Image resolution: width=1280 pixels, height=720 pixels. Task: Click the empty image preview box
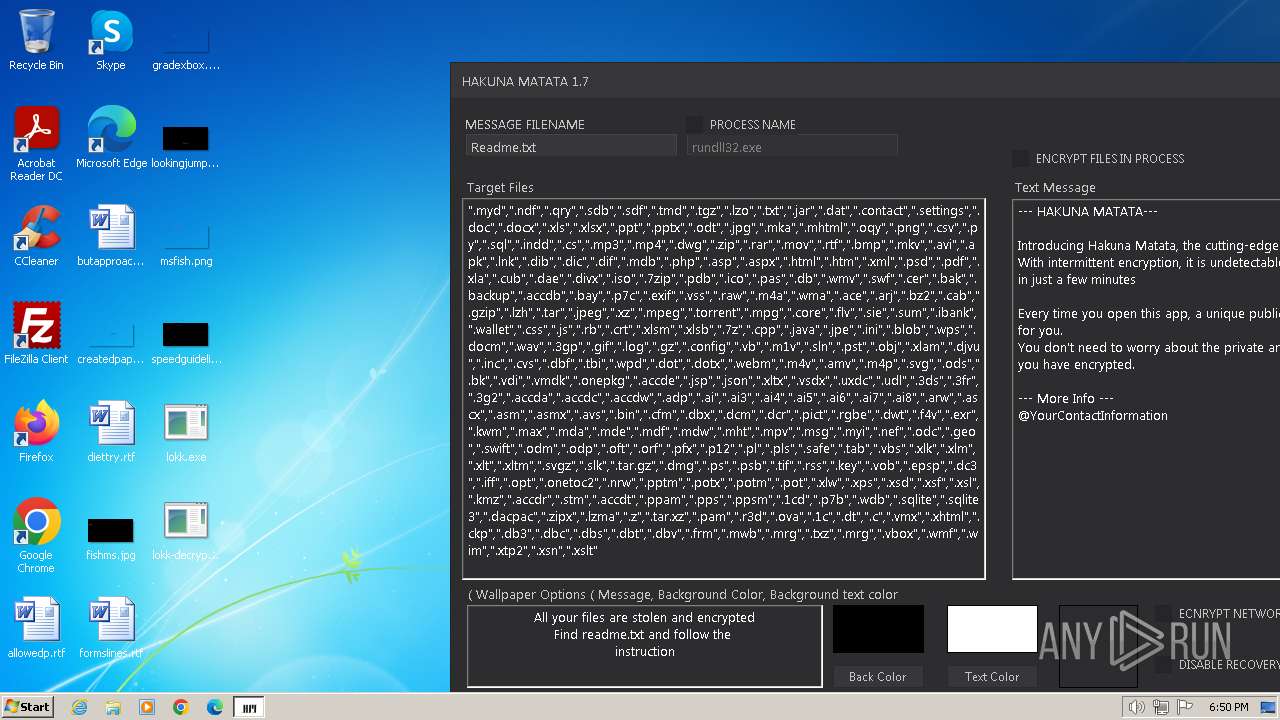coord(1098,646)
